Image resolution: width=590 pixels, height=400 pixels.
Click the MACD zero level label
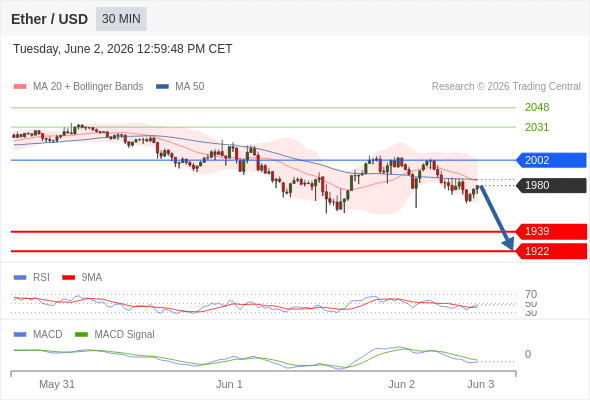528,354
